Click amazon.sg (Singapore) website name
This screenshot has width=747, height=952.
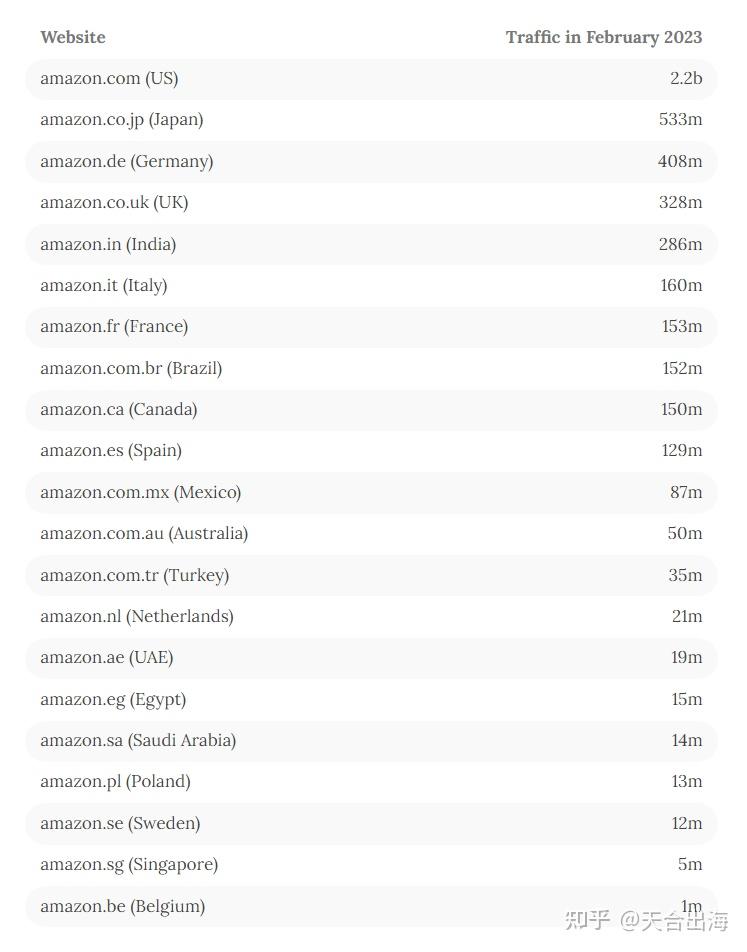click(129, 864)
